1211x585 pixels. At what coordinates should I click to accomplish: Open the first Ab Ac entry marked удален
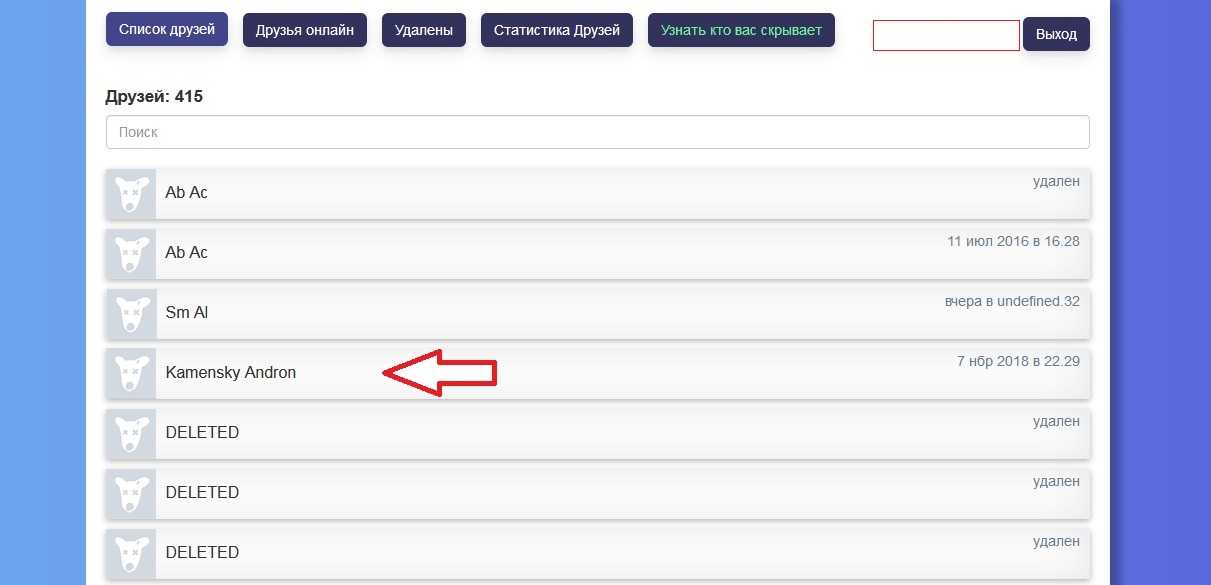(598, 192)
